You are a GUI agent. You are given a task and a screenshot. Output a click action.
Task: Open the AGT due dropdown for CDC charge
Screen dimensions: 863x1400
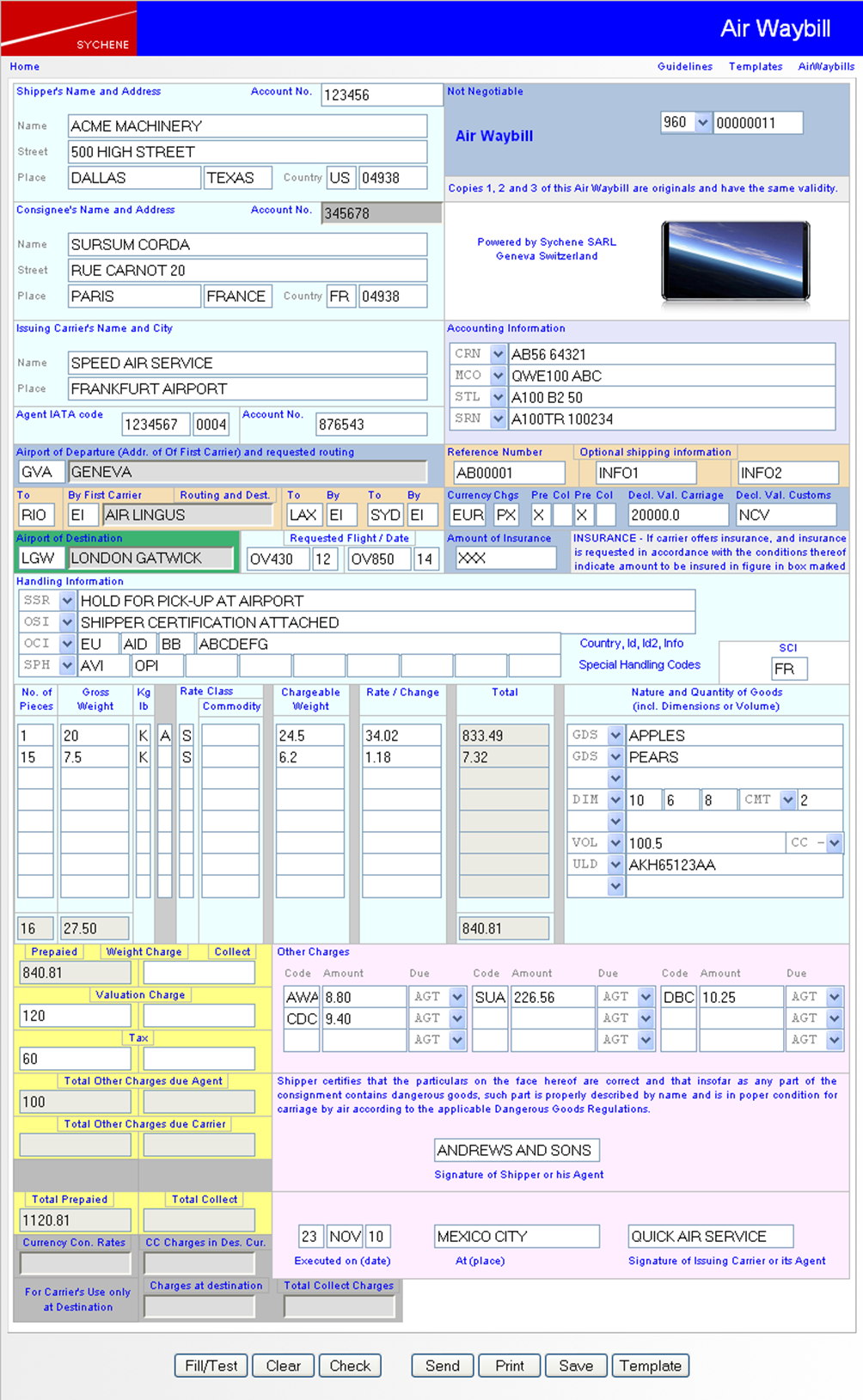point(457,1018)
